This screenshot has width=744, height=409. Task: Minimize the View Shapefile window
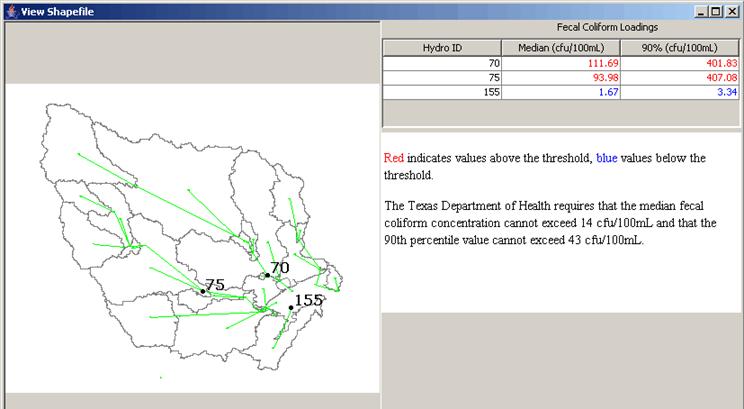(702, 10)
